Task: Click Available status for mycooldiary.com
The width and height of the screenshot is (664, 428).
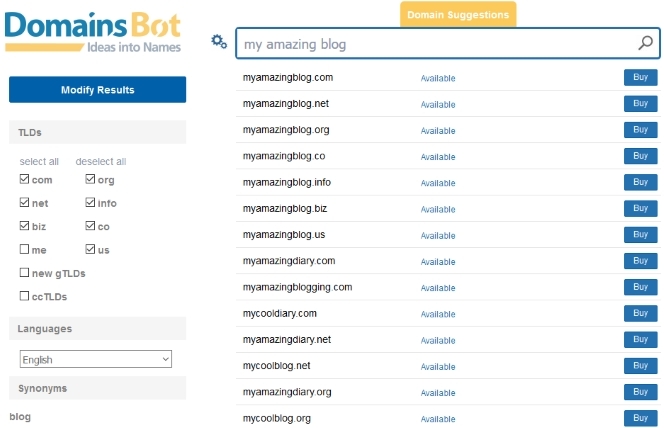Action: tap(438, 315)
